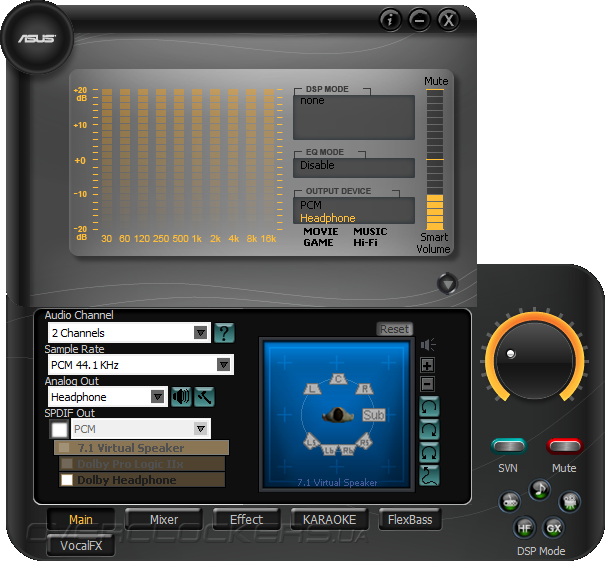Click the plus button beside speaker view
This screenshot has height=561, width=605.
pyautogui.click(x=428, y=365)
